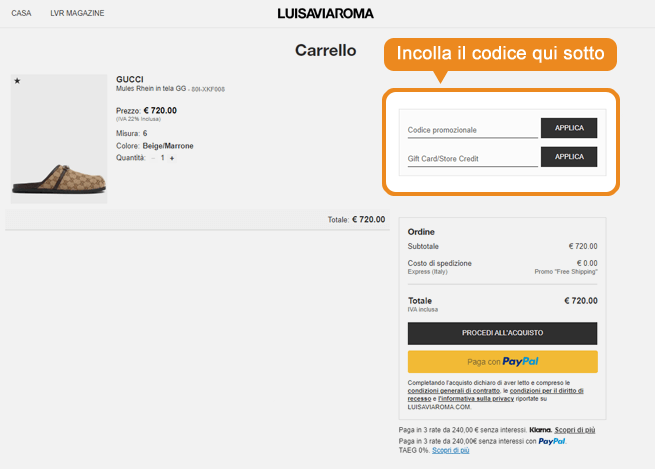Pay using the Paga con PayPal button
Screen dimensions: 655x469
503,362
